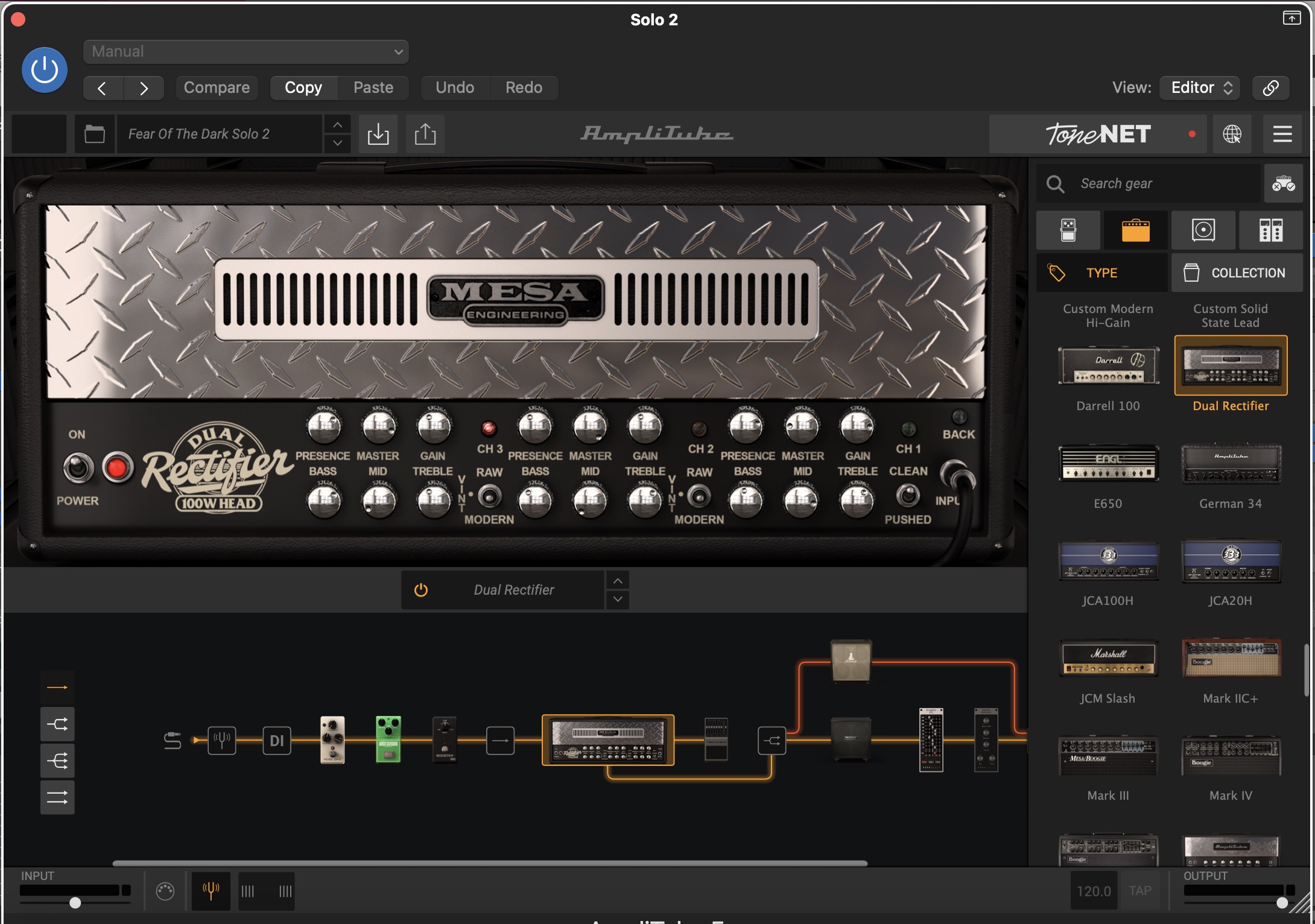This screenshot has width=1315, height=924.
Task: Toggle the amp ON standby switch
Action: pyautogui.click(x=78, y=468)
